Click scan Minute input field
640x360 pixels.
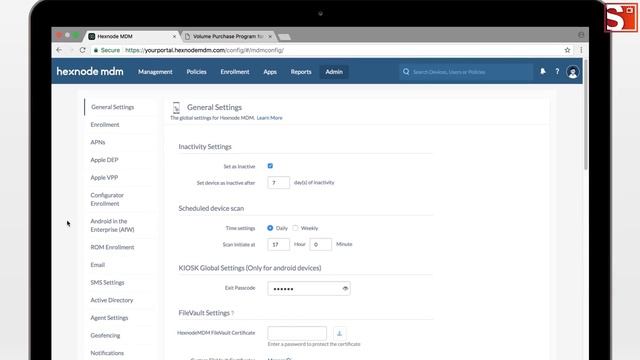pos(320,244)
